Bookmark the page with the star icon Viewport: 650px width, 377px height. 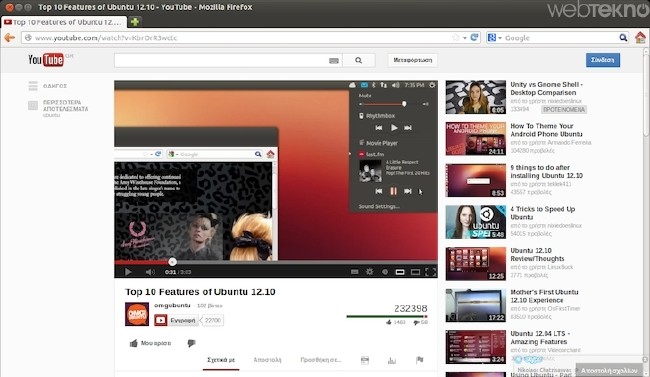tap(456, 37)
